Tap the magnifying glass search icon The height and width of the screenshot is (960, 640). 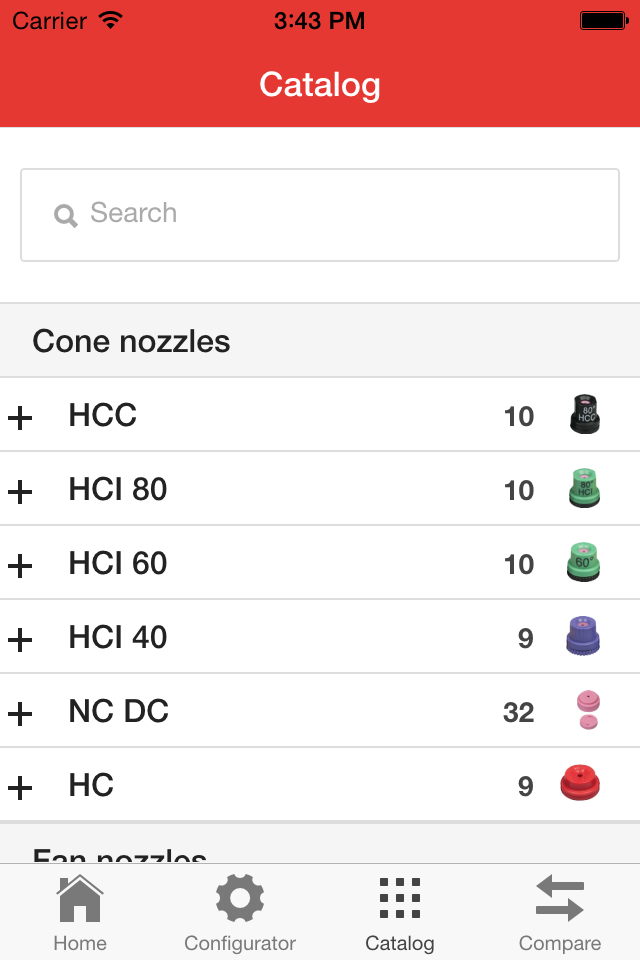click(66, 215)
